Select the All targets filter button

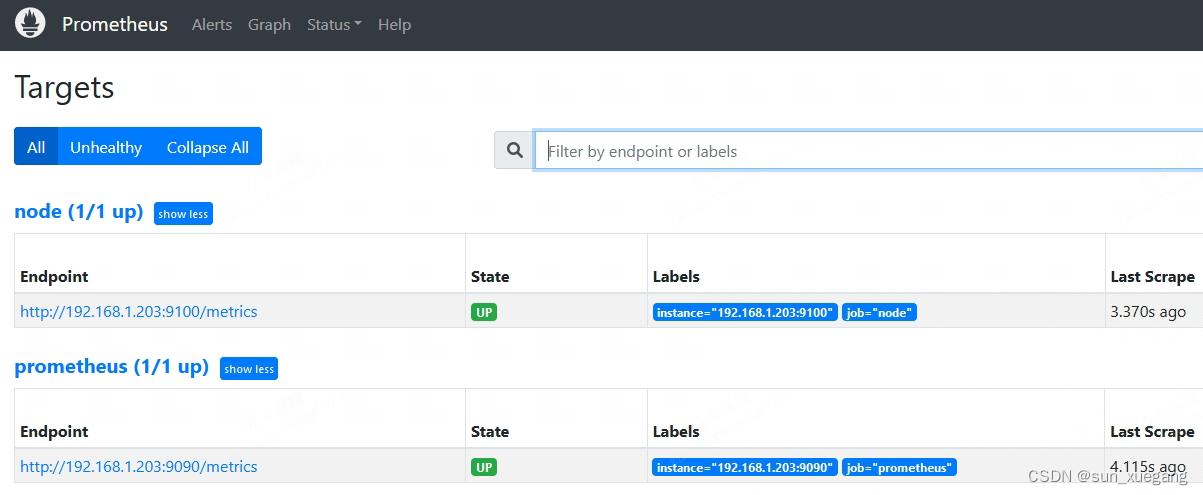coord(36,146)
